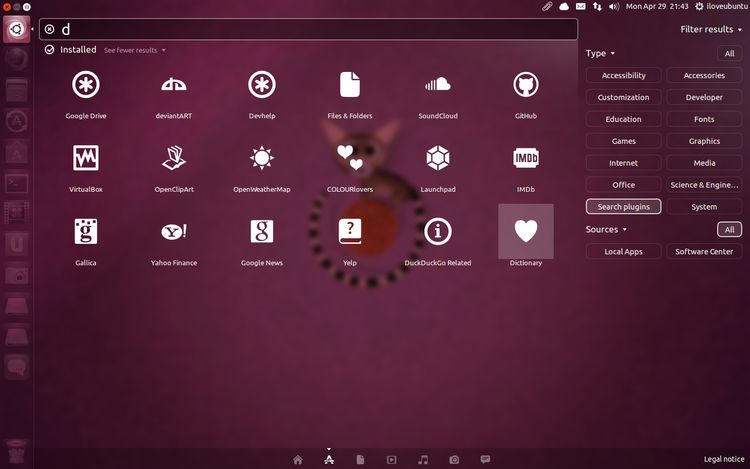This screenshot has width=750, height=469.
Task: Toggle the Accessibility type filter
Action: coord(623,76)
